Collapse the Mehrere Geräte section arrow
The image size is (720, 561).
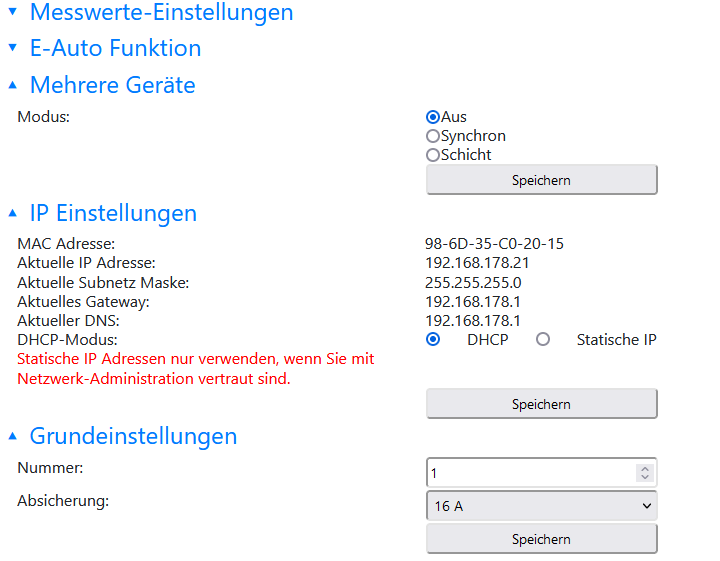point(13,86)
